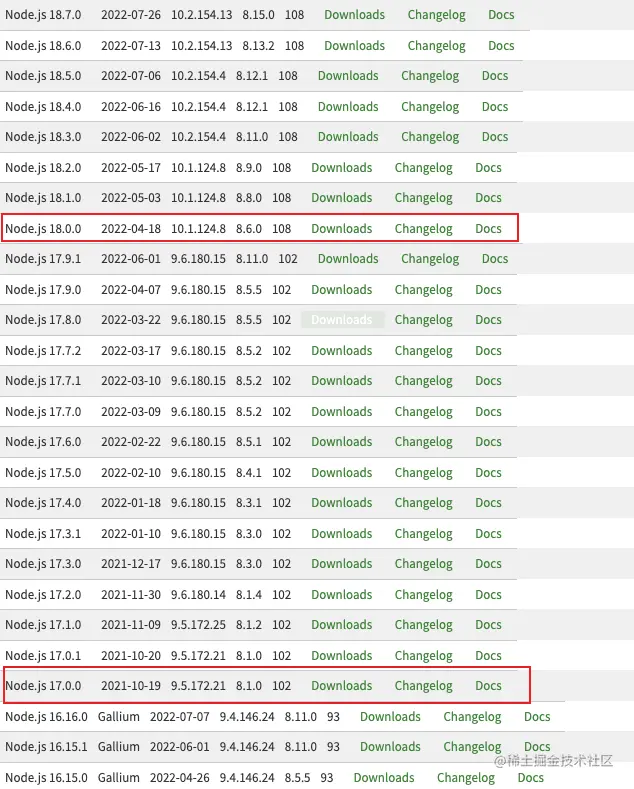
Task: Click Downloads in the Node.js 17.7.2 row
Action: point(341,351)
